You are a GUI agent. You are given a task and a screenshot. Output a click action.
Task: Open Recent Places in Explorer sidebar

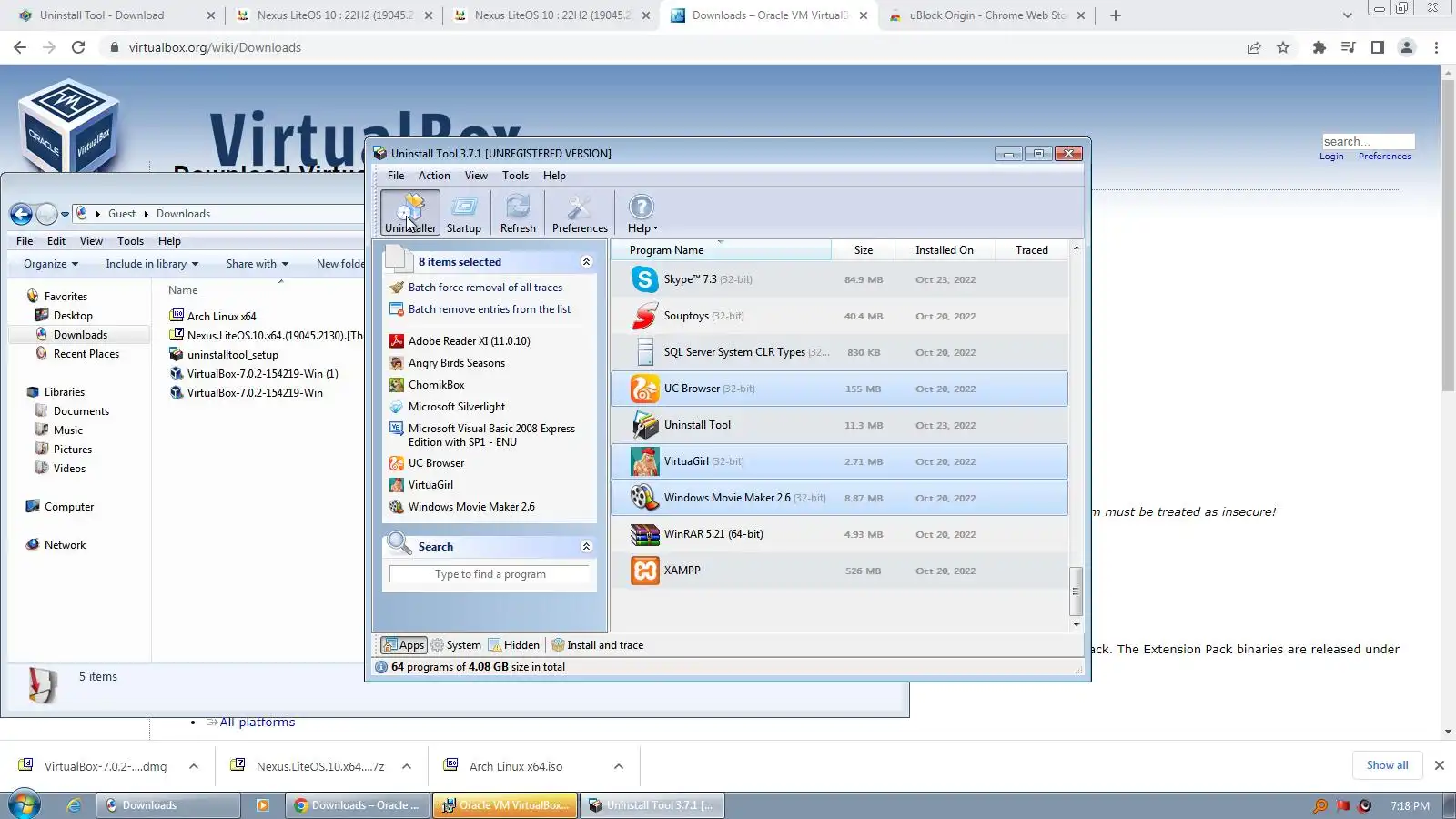(x=86, y=354)
